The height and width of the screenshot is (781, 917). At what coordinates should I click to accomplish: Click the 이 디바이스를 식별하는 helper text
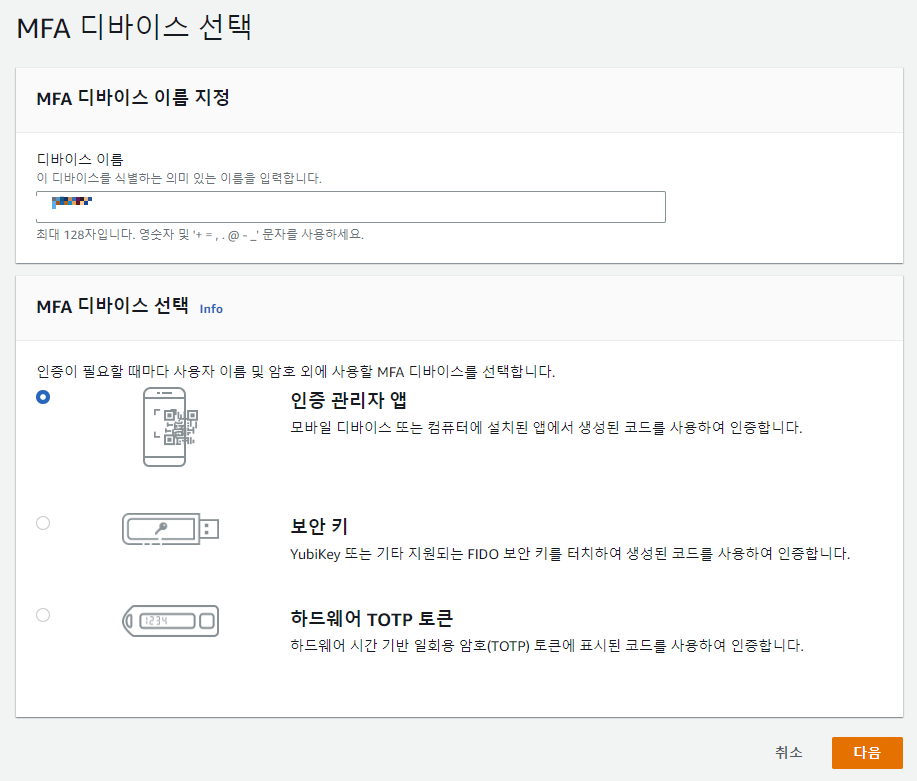coord(179,178)
